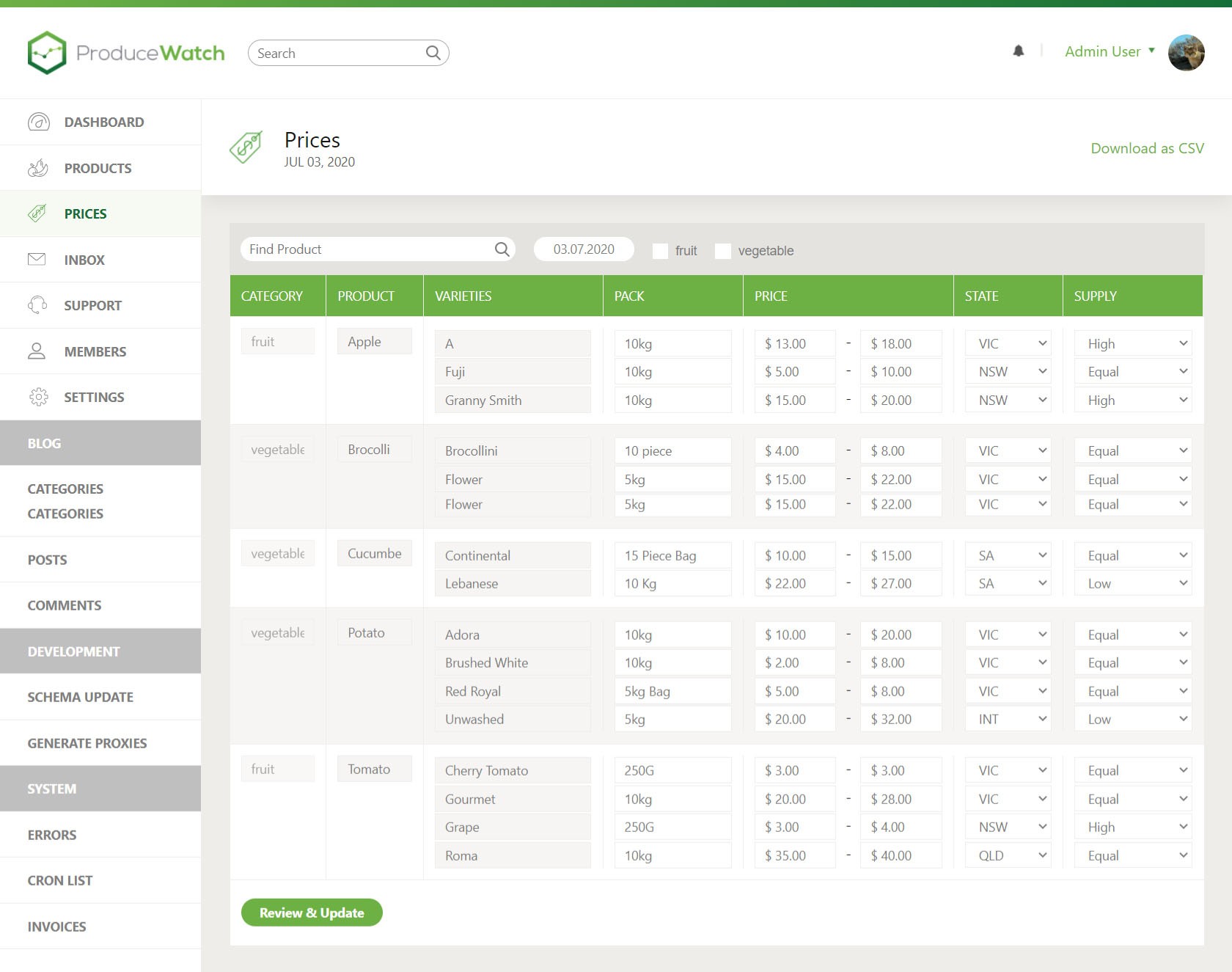
Task: Open State dropdown for Fuji apple row
Action: point(1008,372)
